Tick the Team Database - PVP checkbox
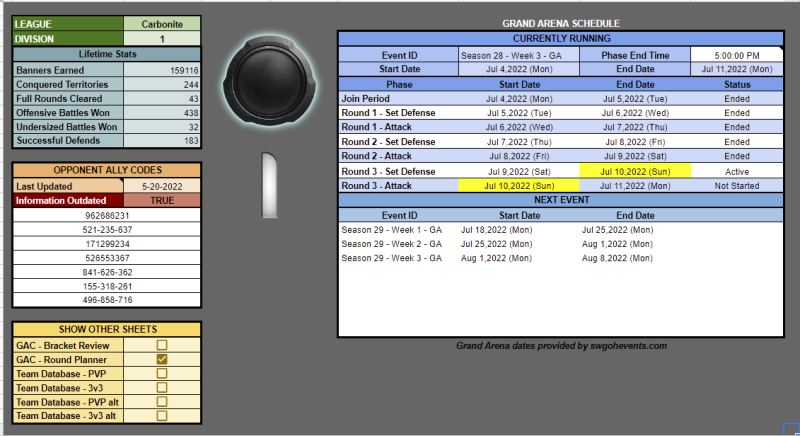The height and width of the screenshot is (436, 800). point(162,373)
